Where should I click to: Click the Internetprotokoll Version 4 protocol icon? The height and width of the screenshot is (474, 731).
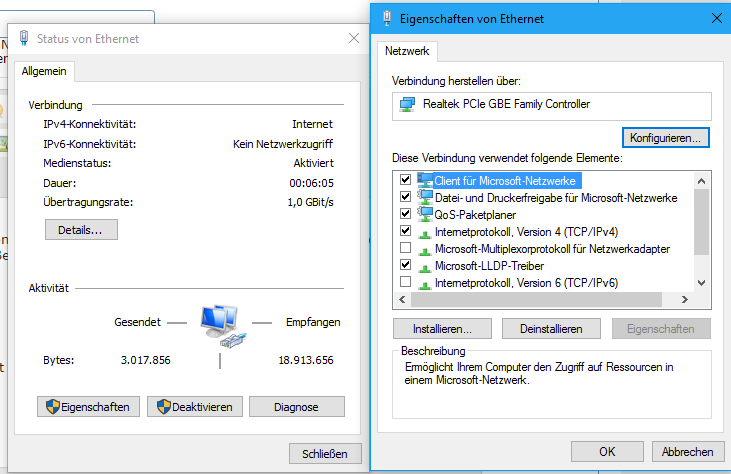pos(424,234)
